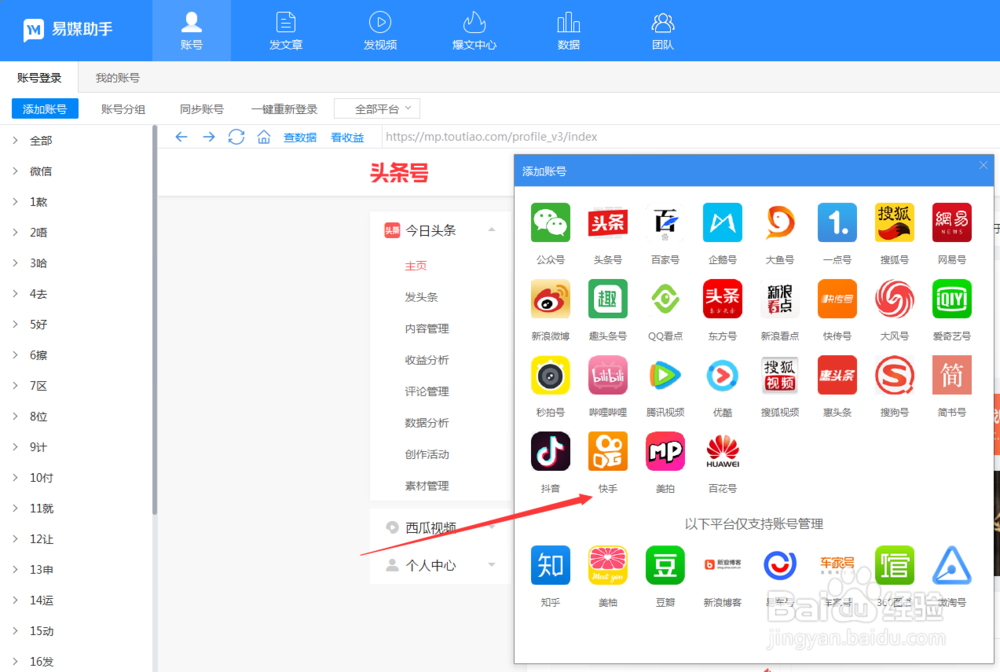The height and width of the screenshot is (672, 1000).
Task: Select the 东方号 icon
Action: [723, 298]
